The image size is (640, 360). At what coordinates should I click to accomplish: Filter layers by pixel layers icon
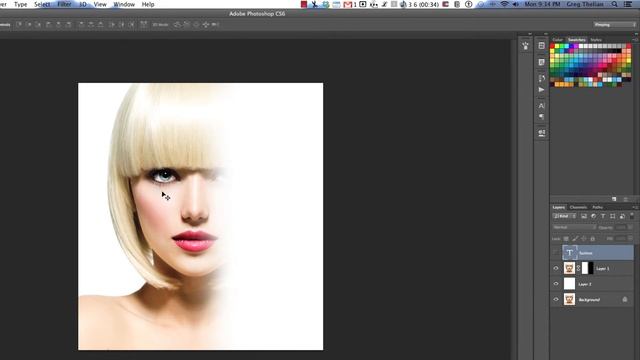584,216
